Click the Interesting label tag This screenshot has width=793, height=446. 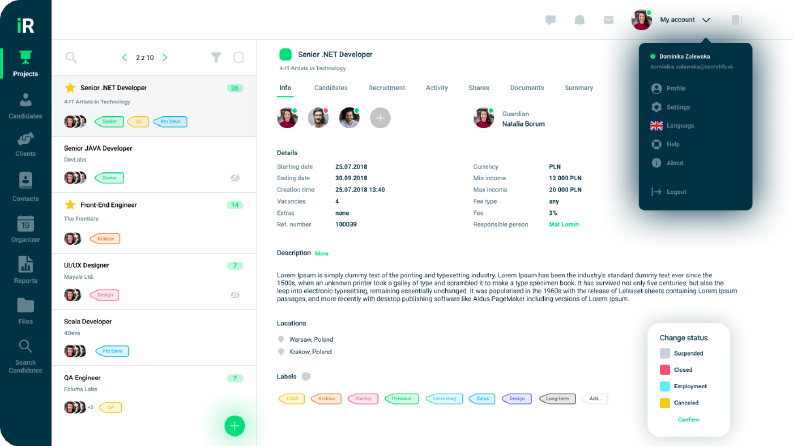(444, 398)
